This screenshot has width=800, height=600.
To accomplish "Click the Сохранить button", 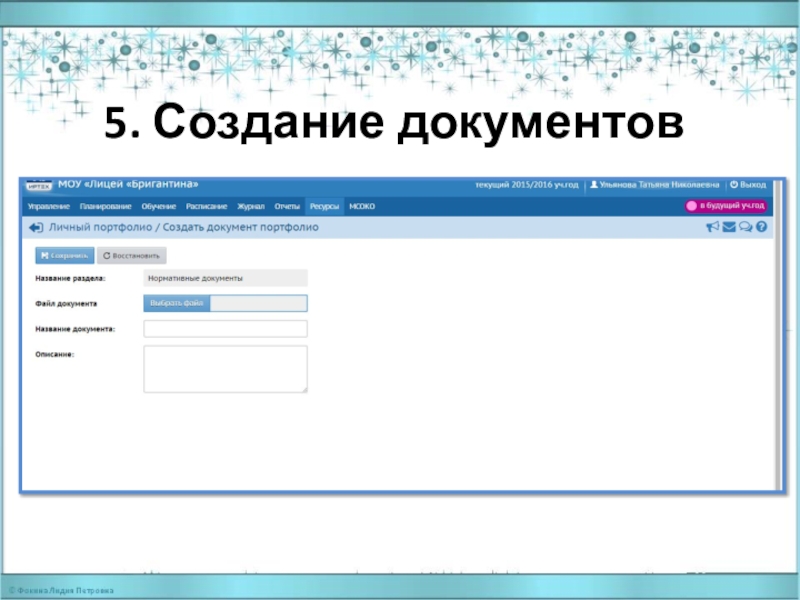I will [65, 256].
